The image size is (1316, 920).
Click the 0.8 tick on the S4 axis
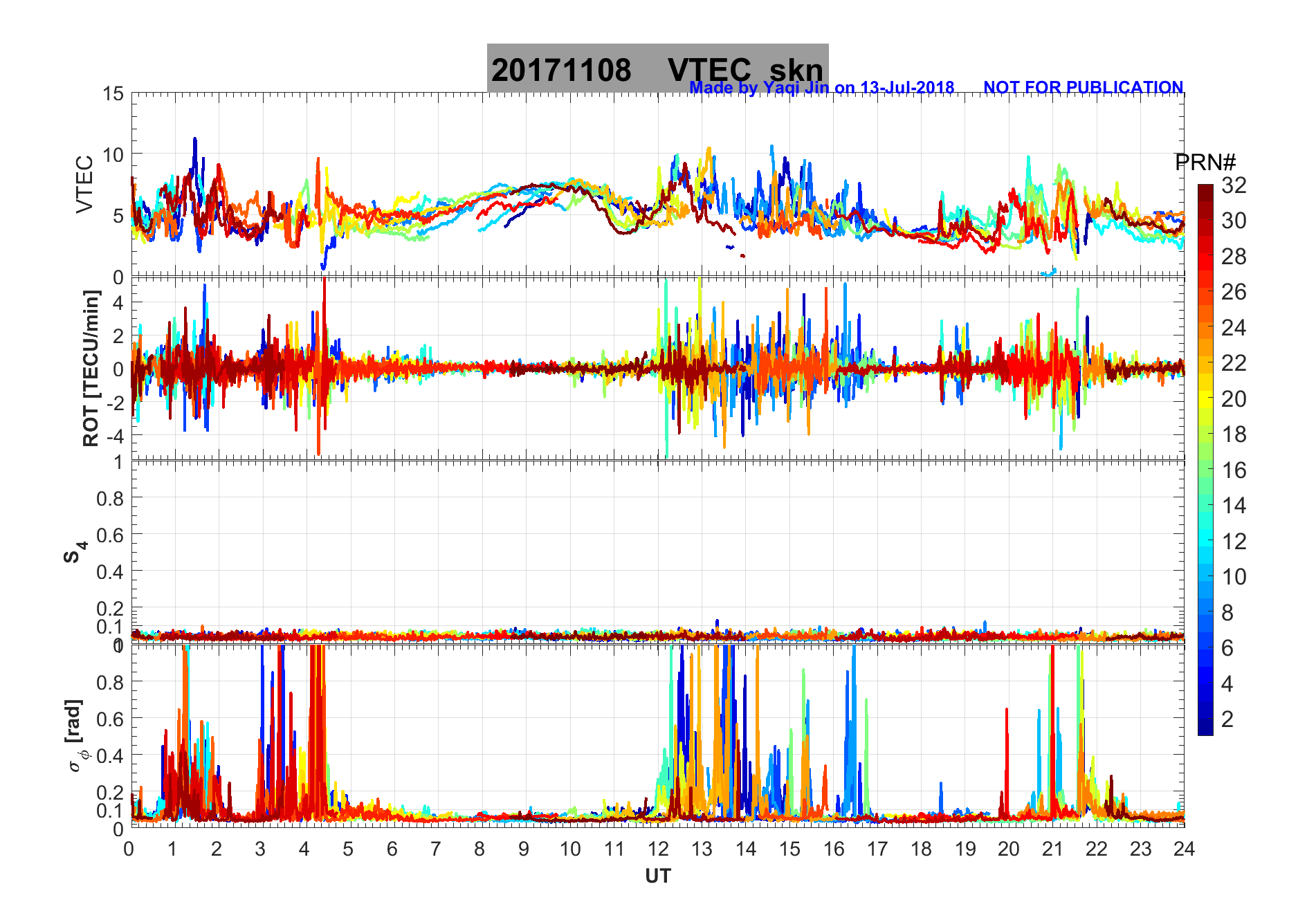[x=110, y=499]
